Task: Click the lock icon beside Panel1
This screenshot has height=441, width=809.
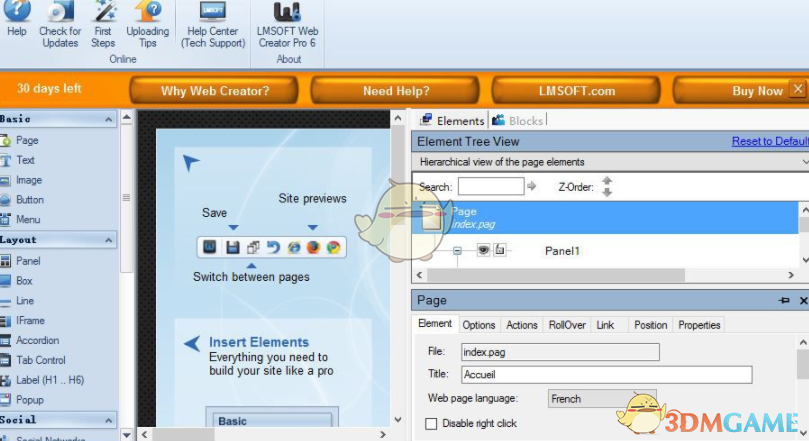Action: [499, 250]
